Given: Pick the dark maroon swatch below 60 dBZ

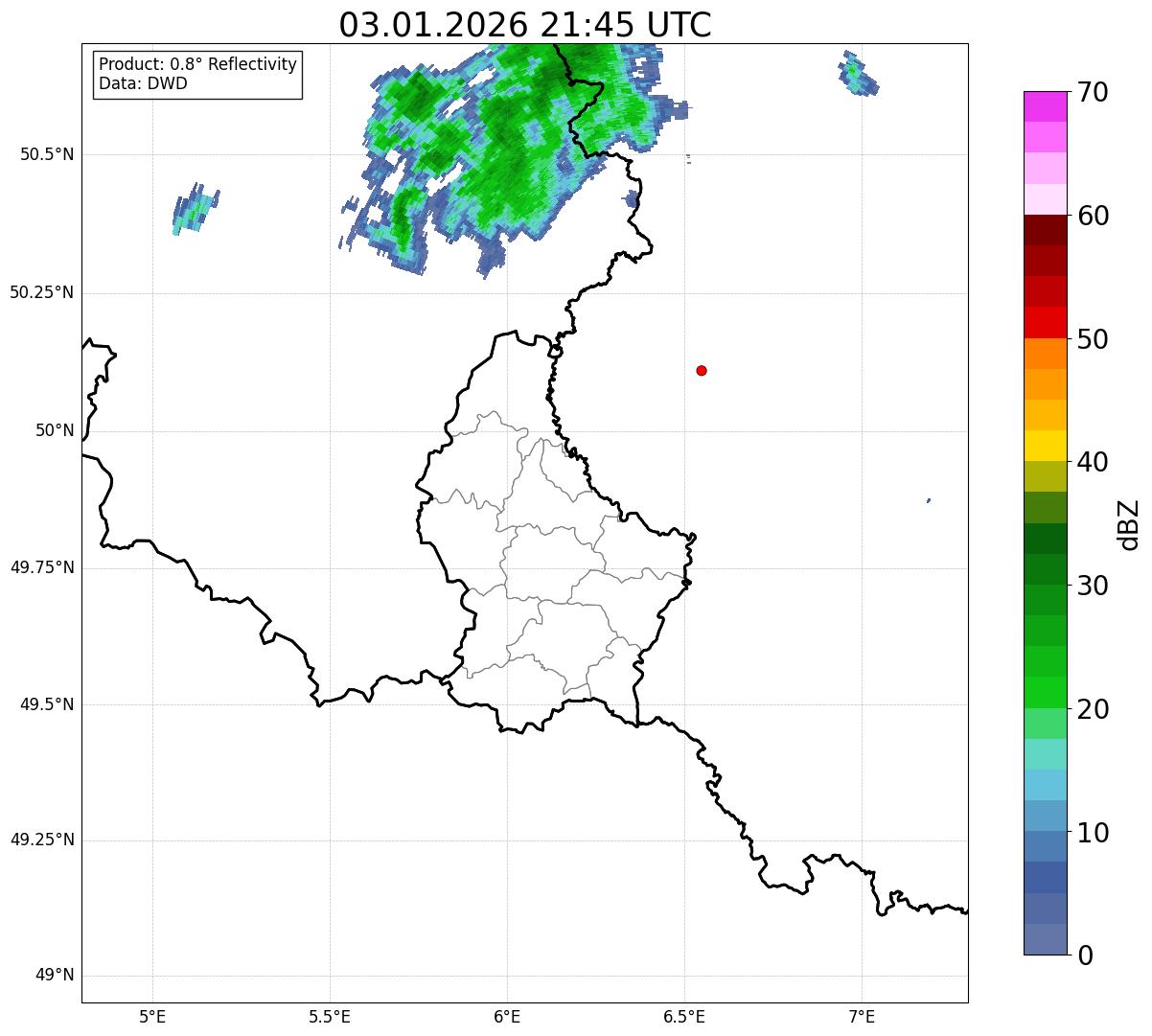Looking at the screenshot, I should [x=1045, y=230].
